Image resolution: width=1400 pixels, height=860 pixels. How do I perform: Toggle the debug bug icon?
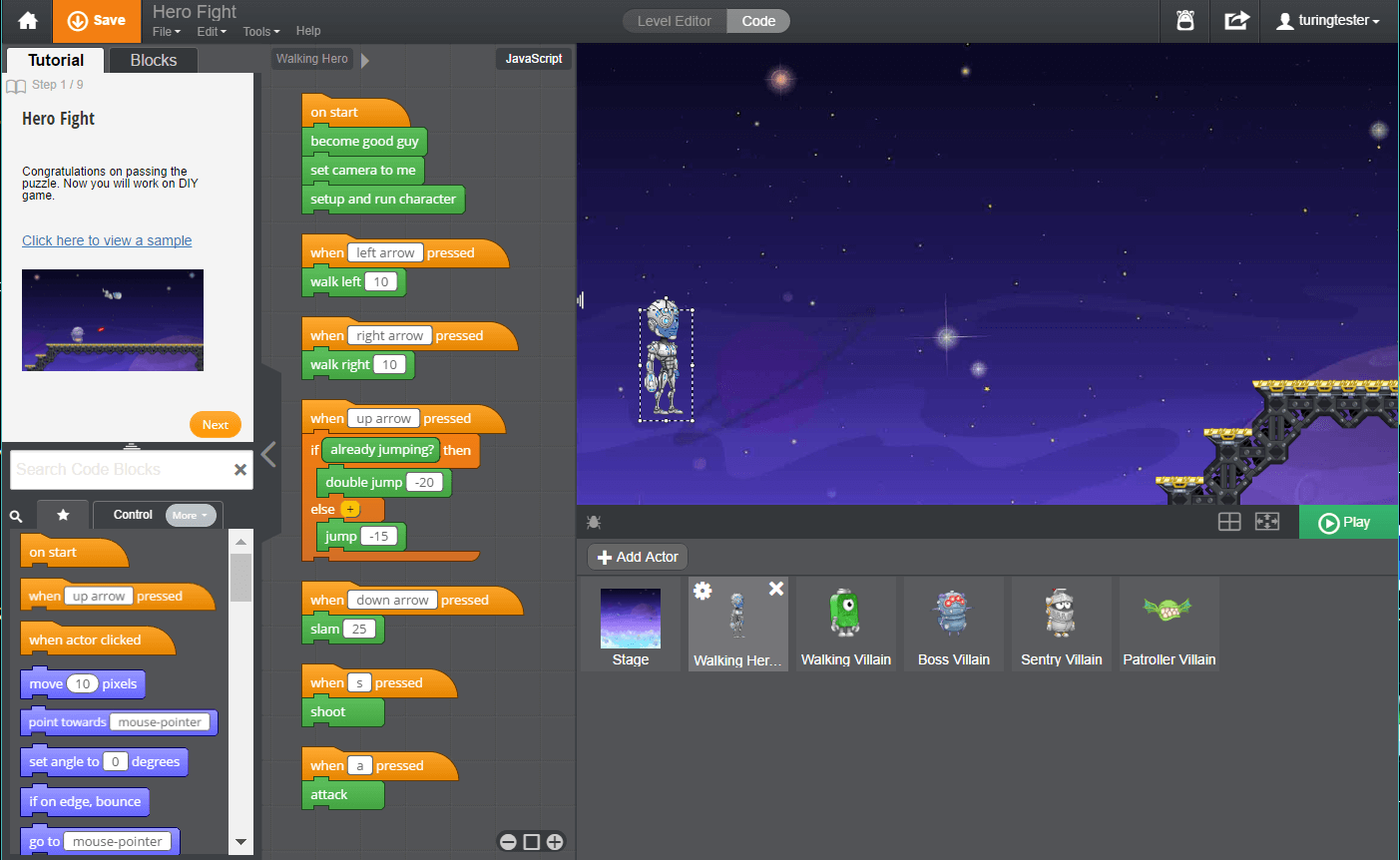point(594,522)
